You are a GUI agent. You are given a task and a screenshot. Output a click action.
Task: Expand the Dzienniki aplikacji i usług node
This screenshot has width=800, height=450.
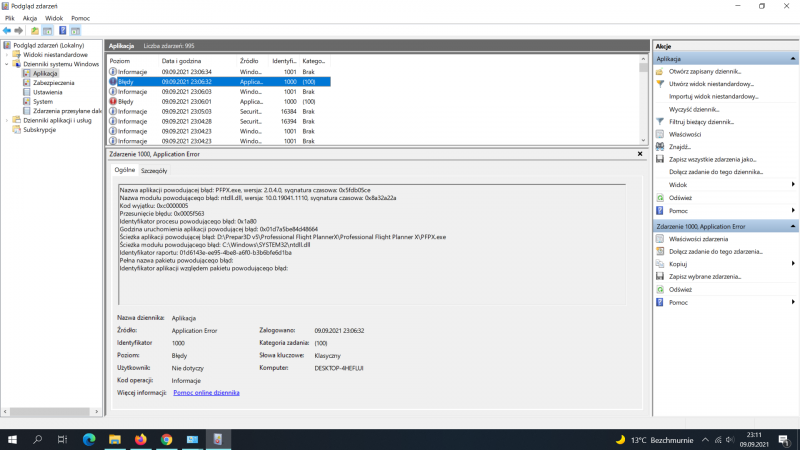(x=7, y=120)
